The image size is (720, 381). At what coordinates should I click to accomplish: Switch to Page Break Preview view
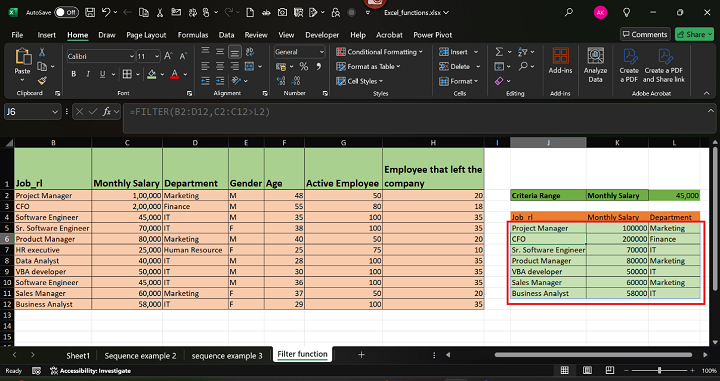click(609, 370)
